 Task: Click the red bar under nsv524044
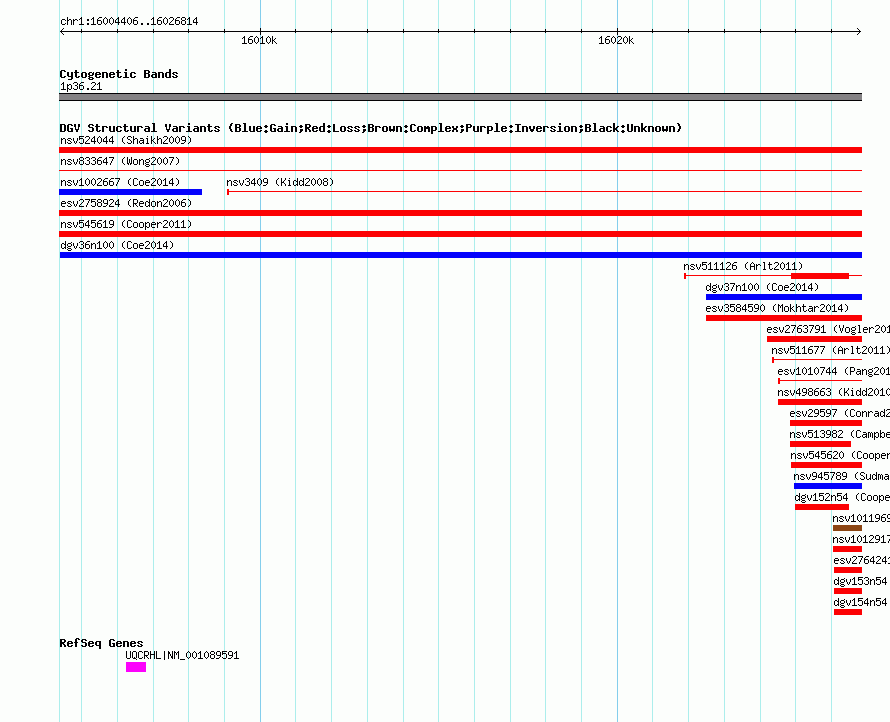click(460, 150)
